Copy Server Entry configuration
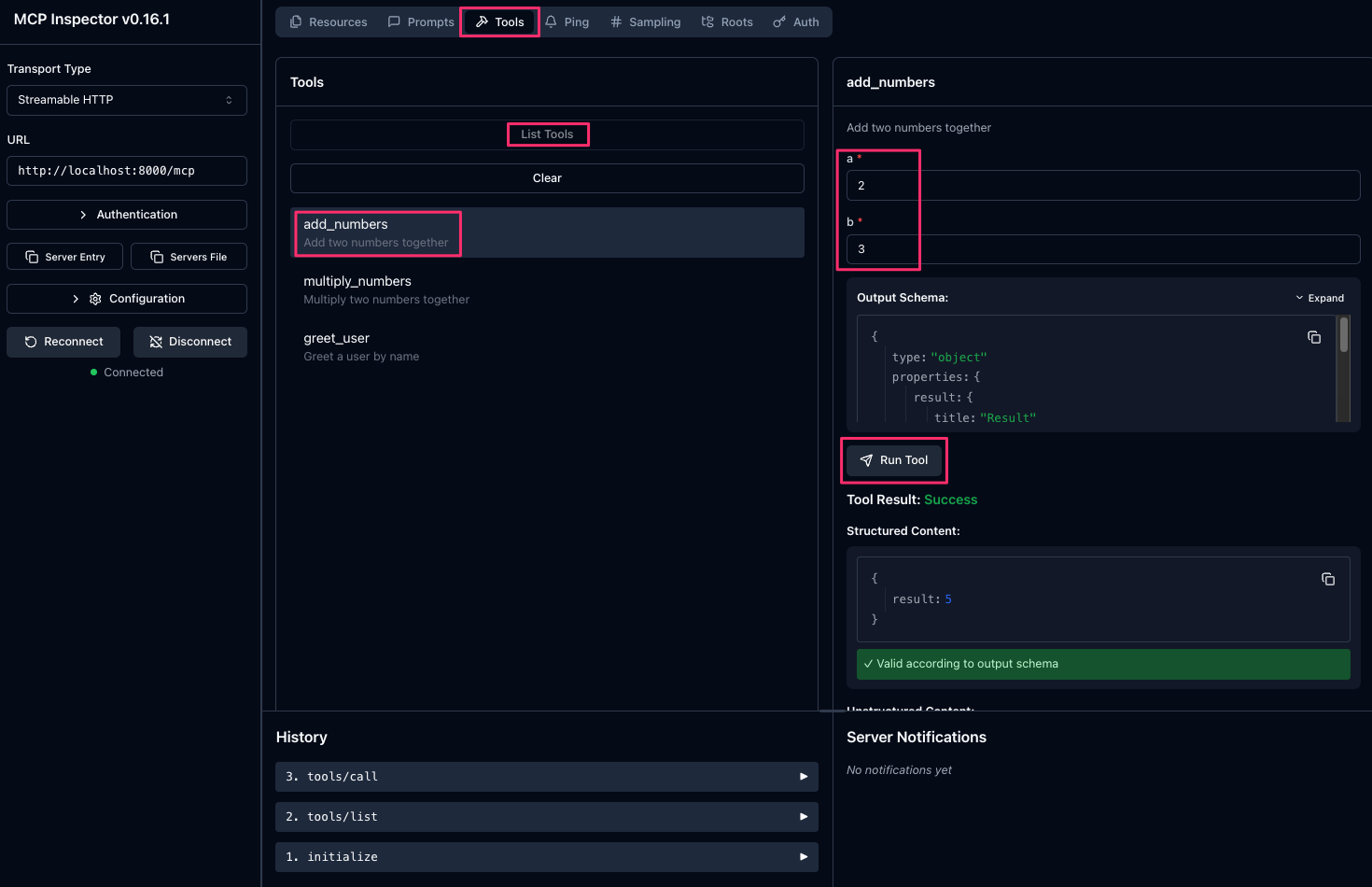Image resolution: width=1372 pixels, height=887 pixels. pyautogui.click(x=64, y=257)
